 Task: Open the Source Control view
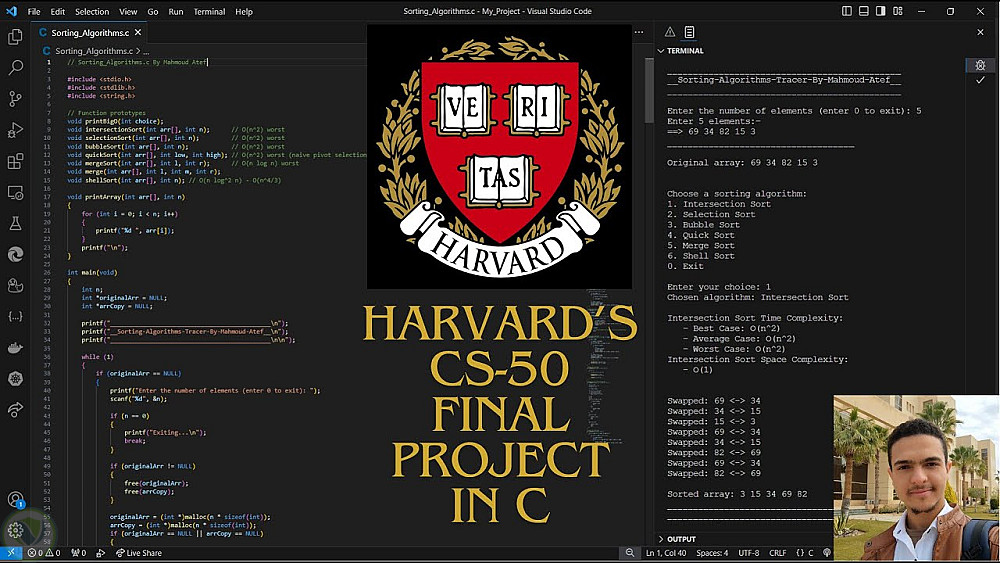[x=15, y=99]
